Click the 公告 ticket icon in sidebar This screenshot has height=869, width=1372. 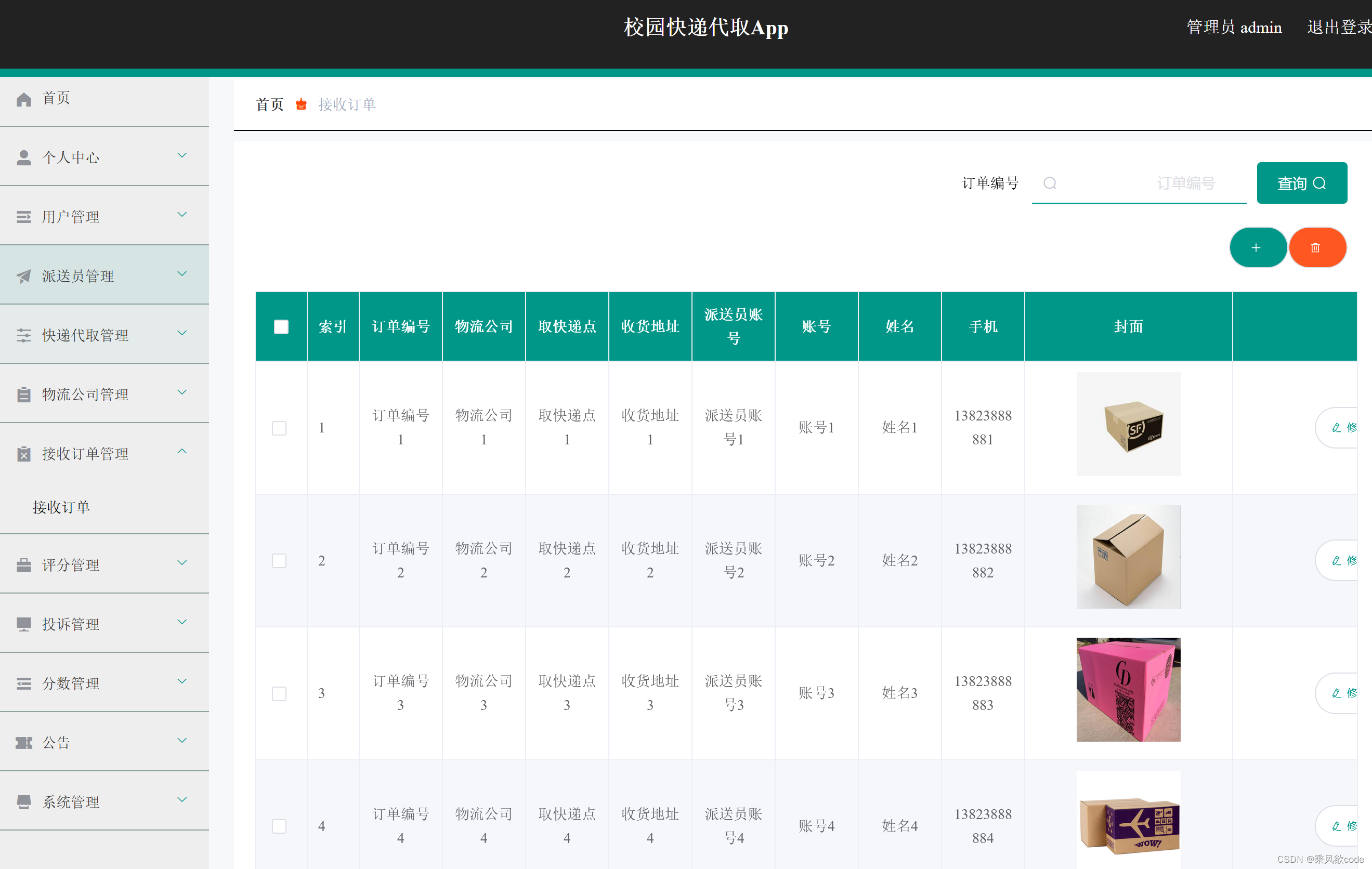click(24, 743)
